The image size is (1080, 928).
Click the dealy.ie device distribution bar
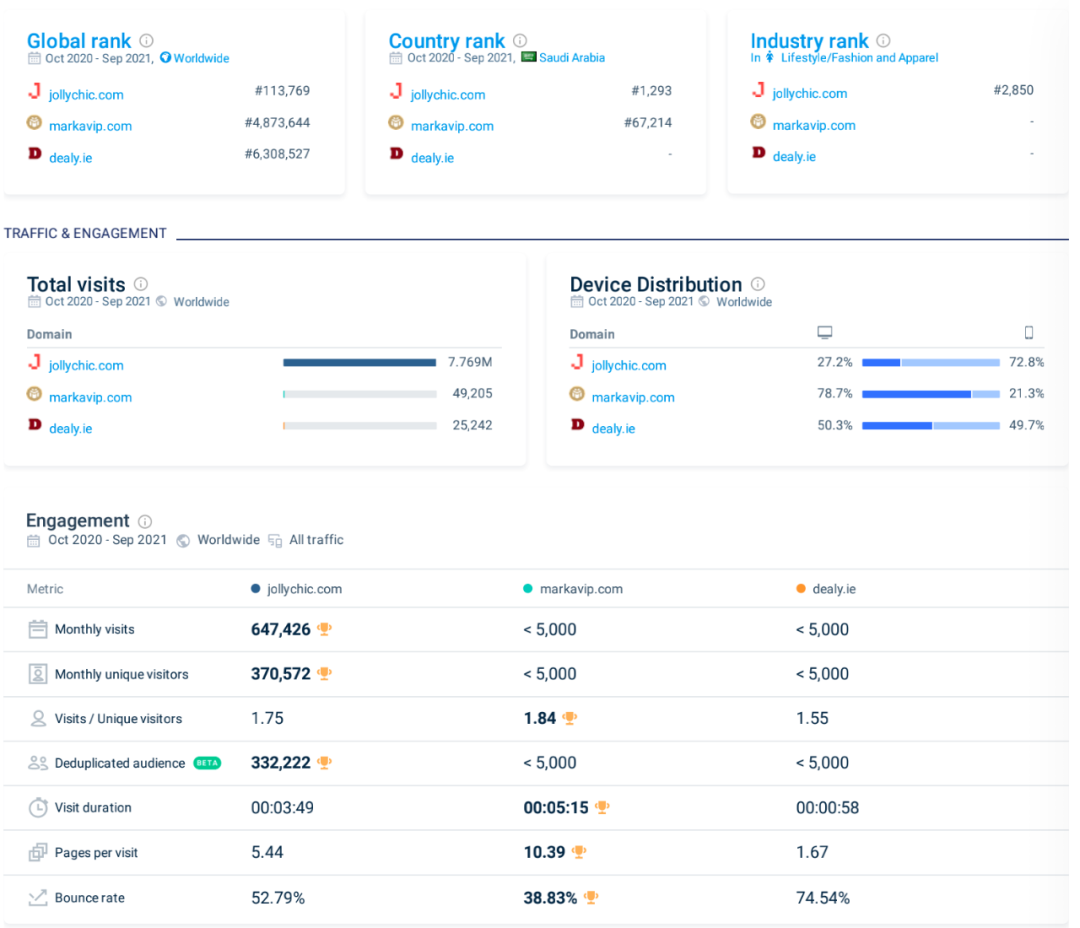point(931,426)
